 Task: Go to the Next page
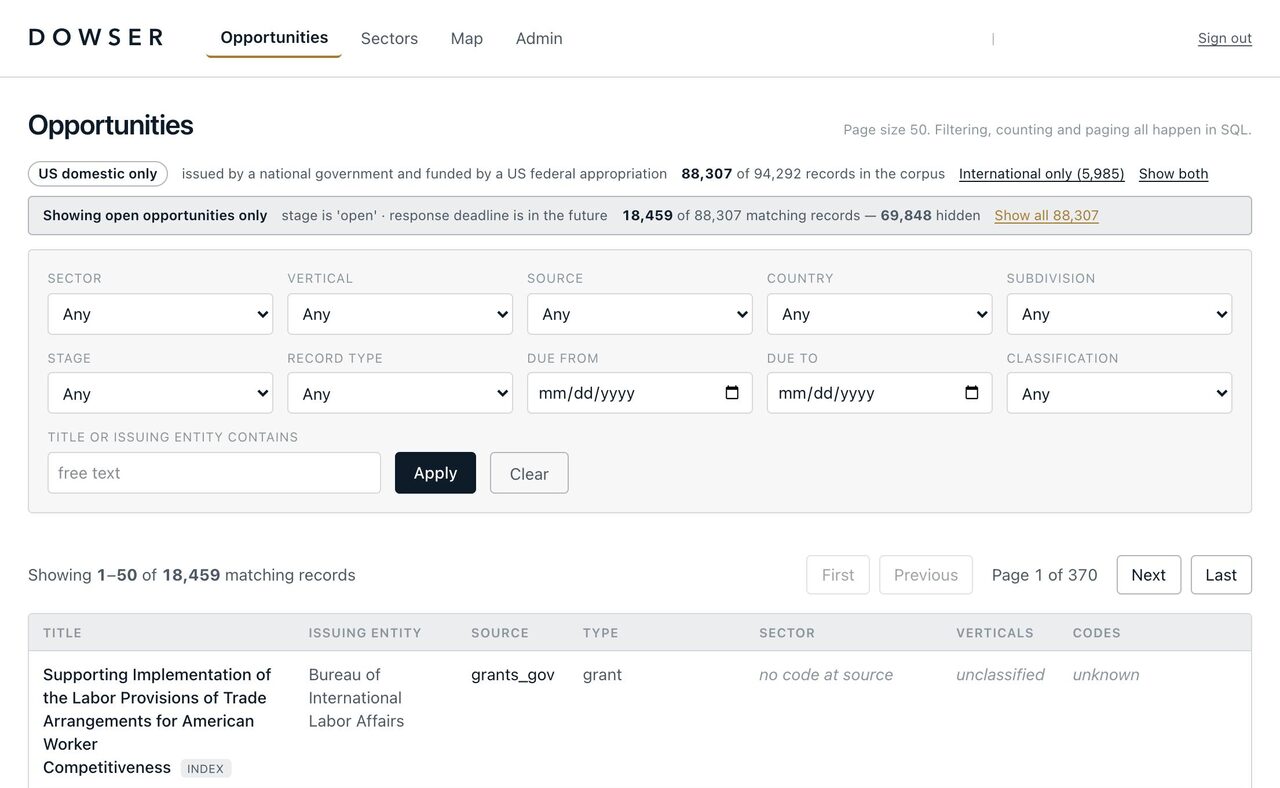pos(1148,575)
